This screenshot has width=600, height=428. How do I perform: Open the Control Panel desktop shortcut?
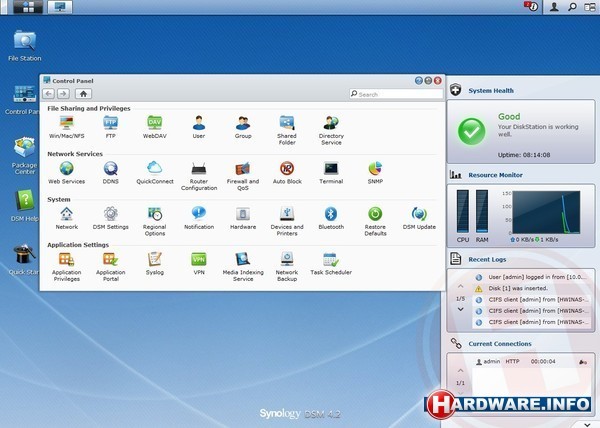[23, 99]
